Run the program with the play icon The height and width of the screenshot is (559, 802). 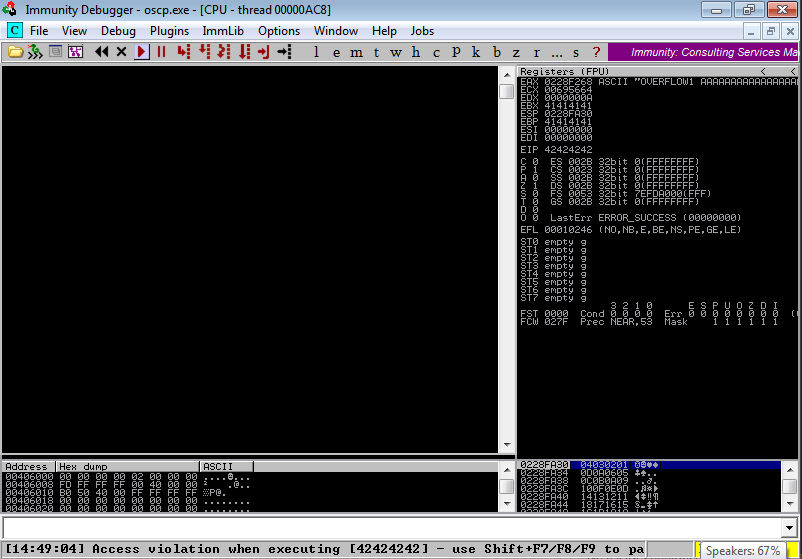click(142, 52)
